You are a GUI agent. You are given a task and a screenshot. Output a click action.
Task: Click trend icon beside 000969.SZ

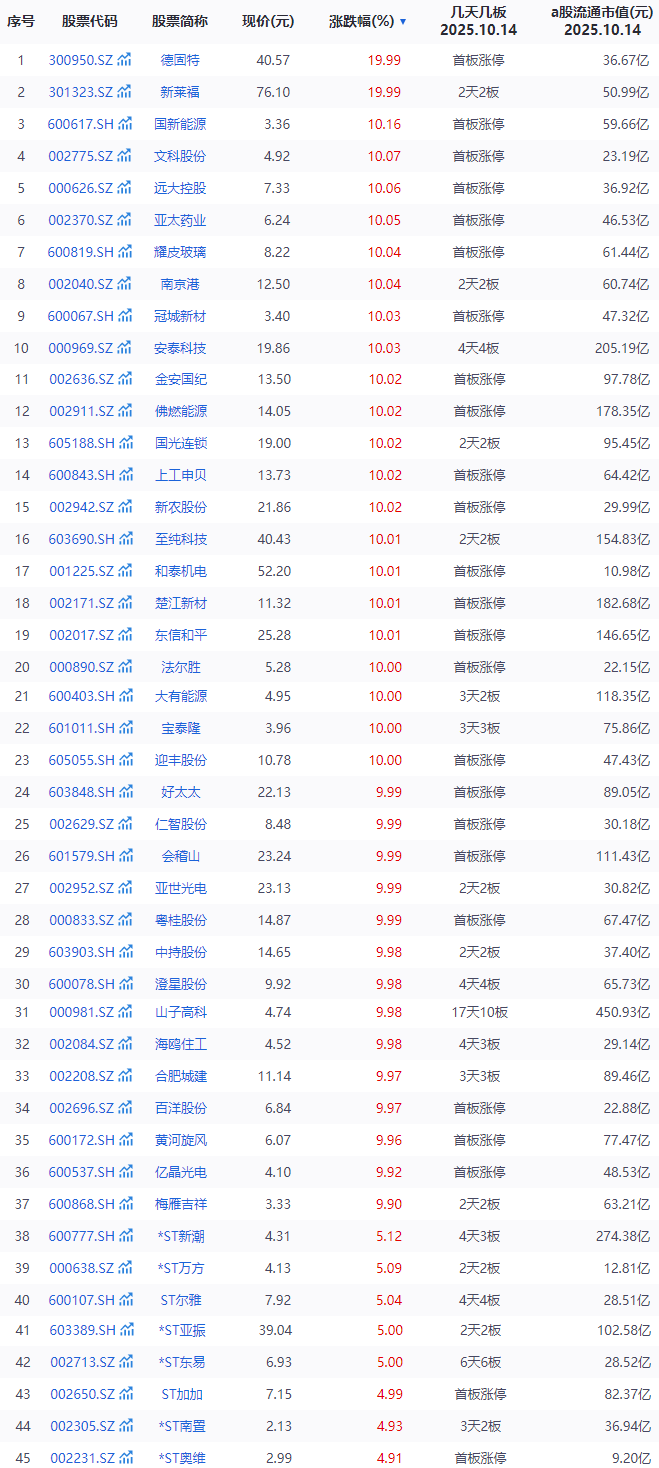pyautogui.click(x=125, y=348)
